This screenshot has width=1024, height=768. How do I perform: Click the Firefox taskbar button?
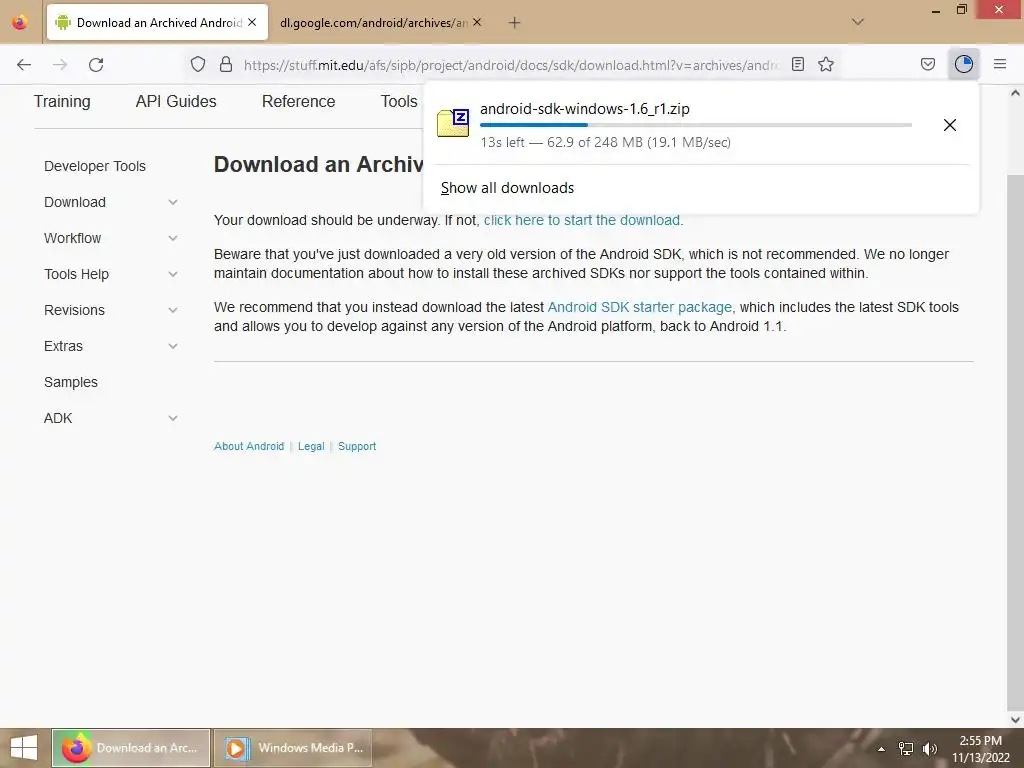pyautogui.click(x=131, y=748)
